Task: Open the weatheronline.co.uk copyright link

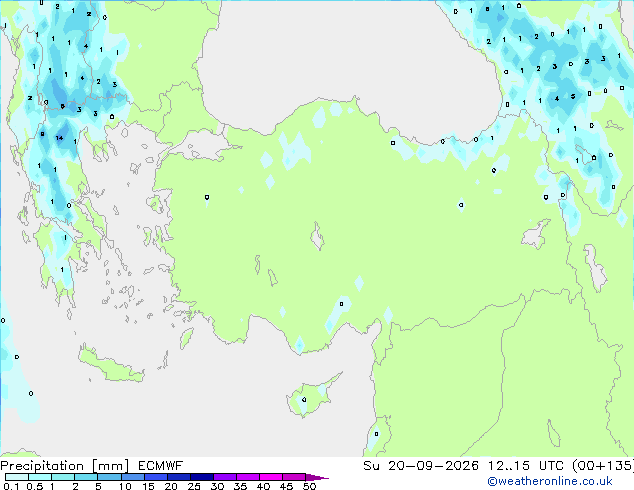Action: [x=549, y=481]
